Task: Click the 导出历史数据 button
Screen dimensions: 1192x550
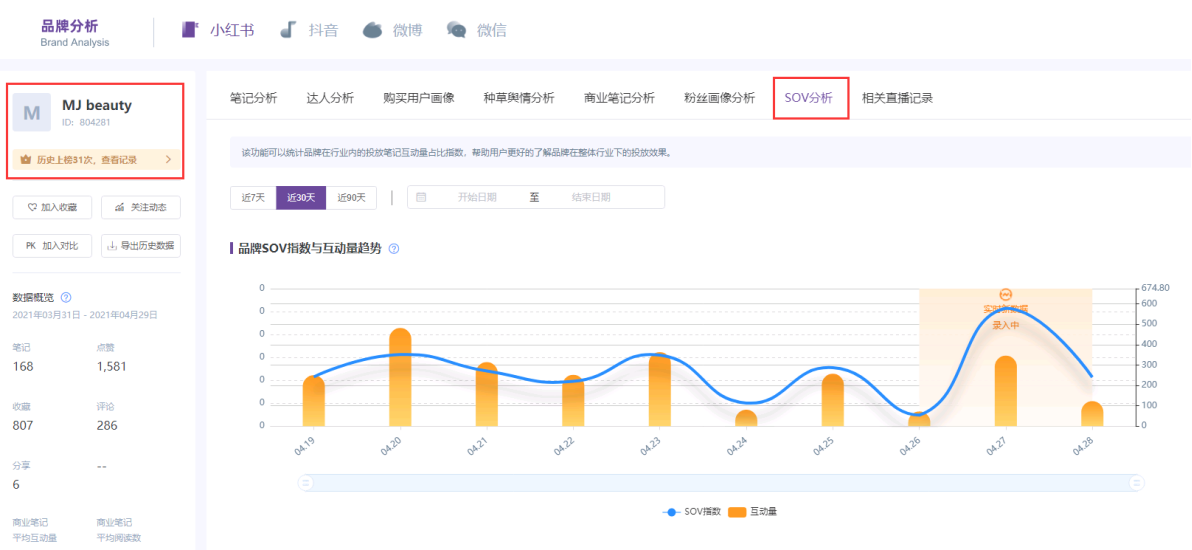Action: (141, 245)
